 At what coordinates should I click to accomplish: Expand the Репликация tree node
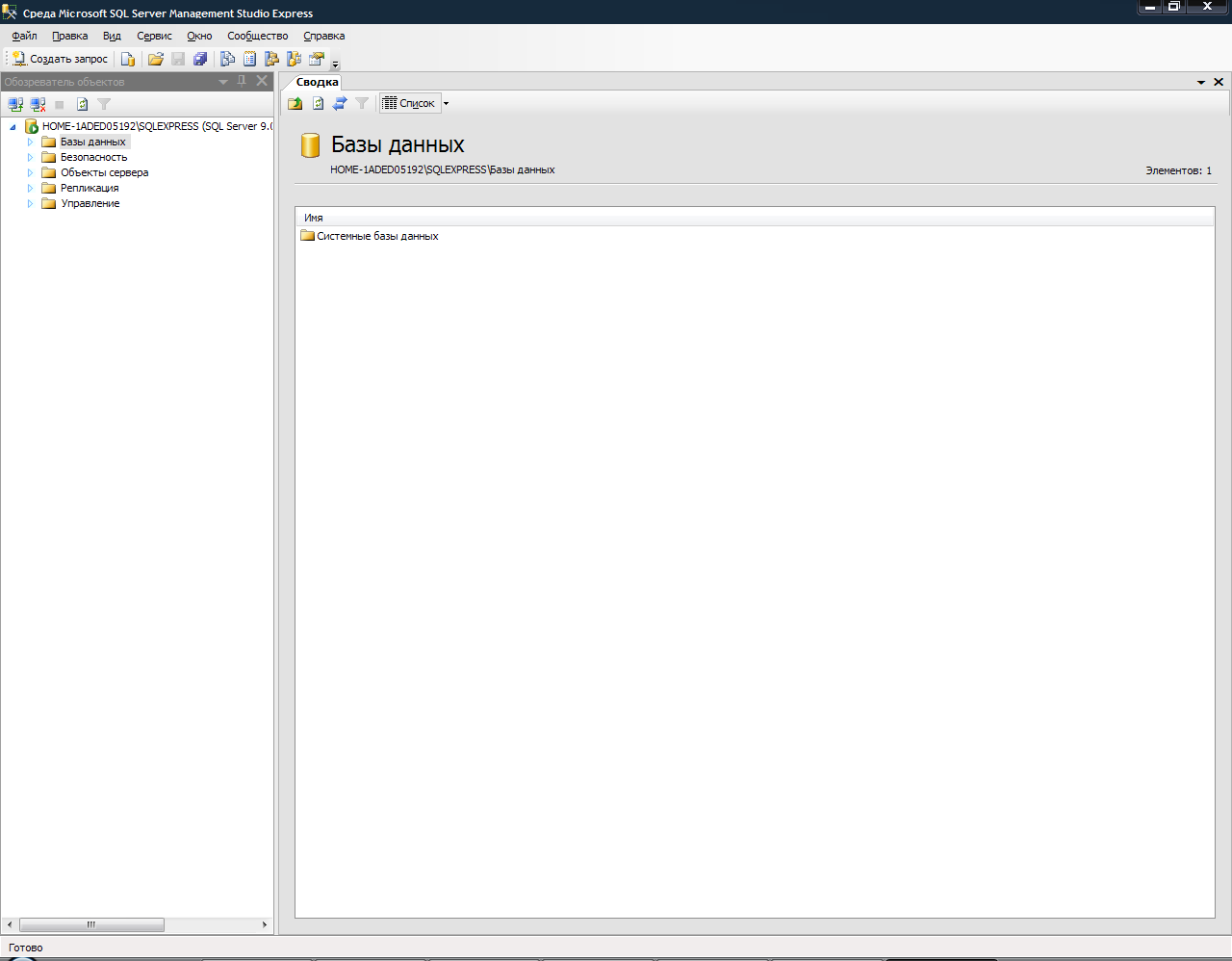[30, 188]
